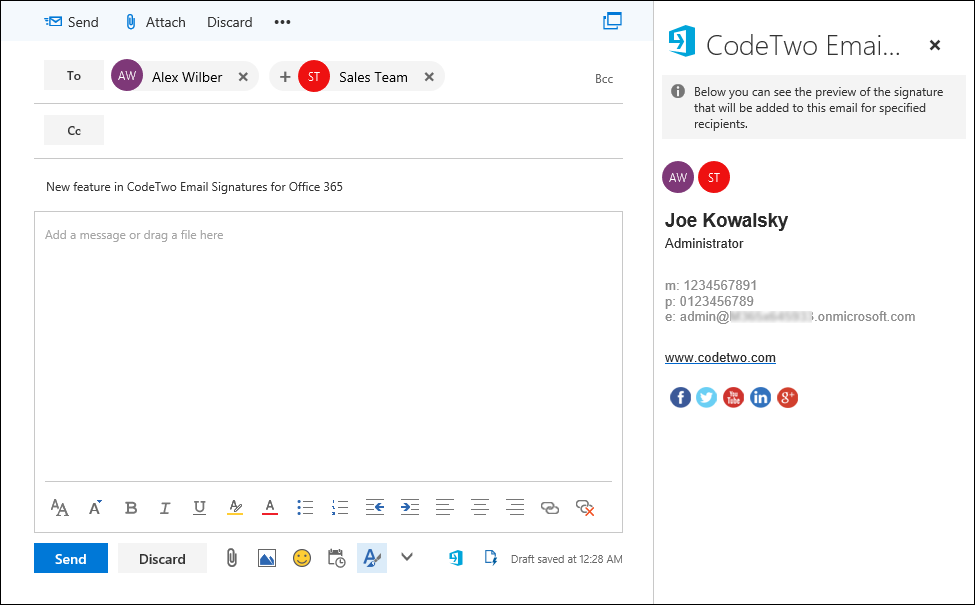Screen dimensions: 975x605
Task: Remove Sales Team from recipients
Action: coord(429,76)
